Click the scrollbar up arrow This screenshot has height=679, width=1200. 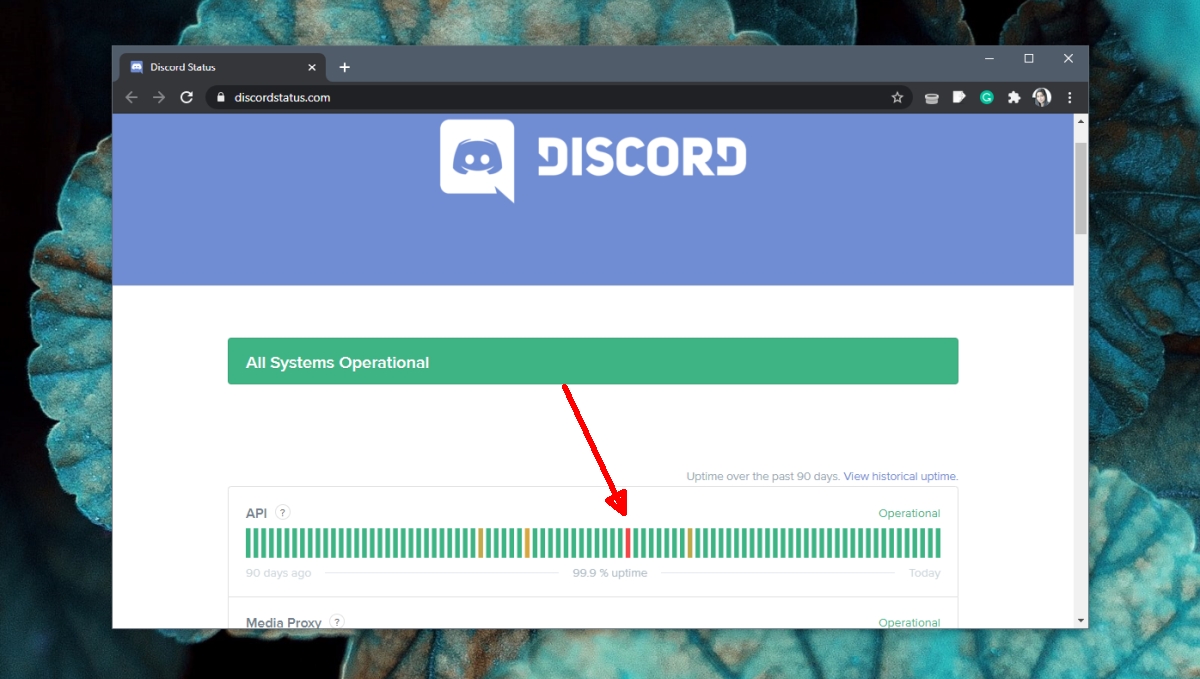click(x=1080, y=121)
